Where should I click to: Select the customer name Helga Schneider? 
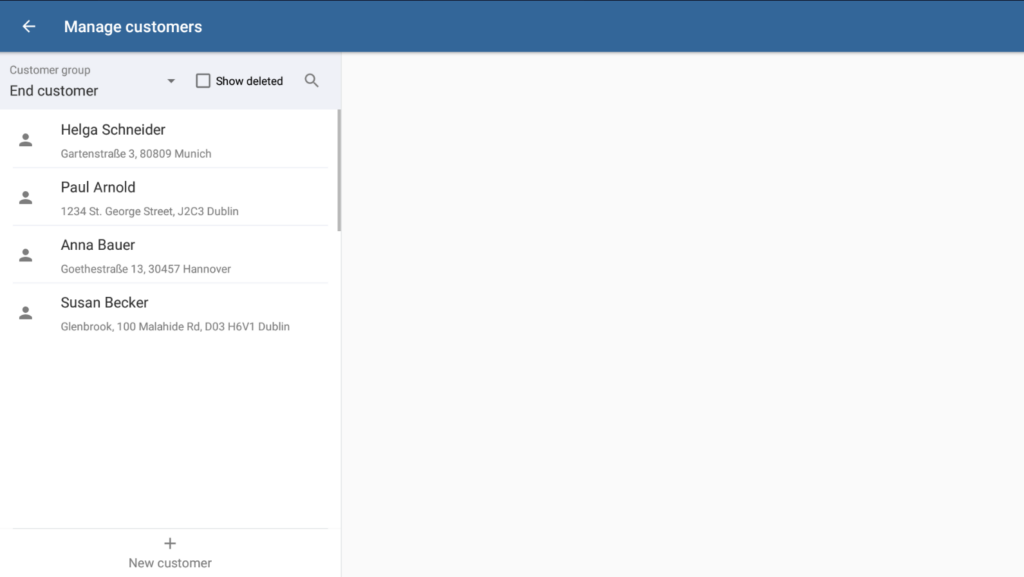113,130
